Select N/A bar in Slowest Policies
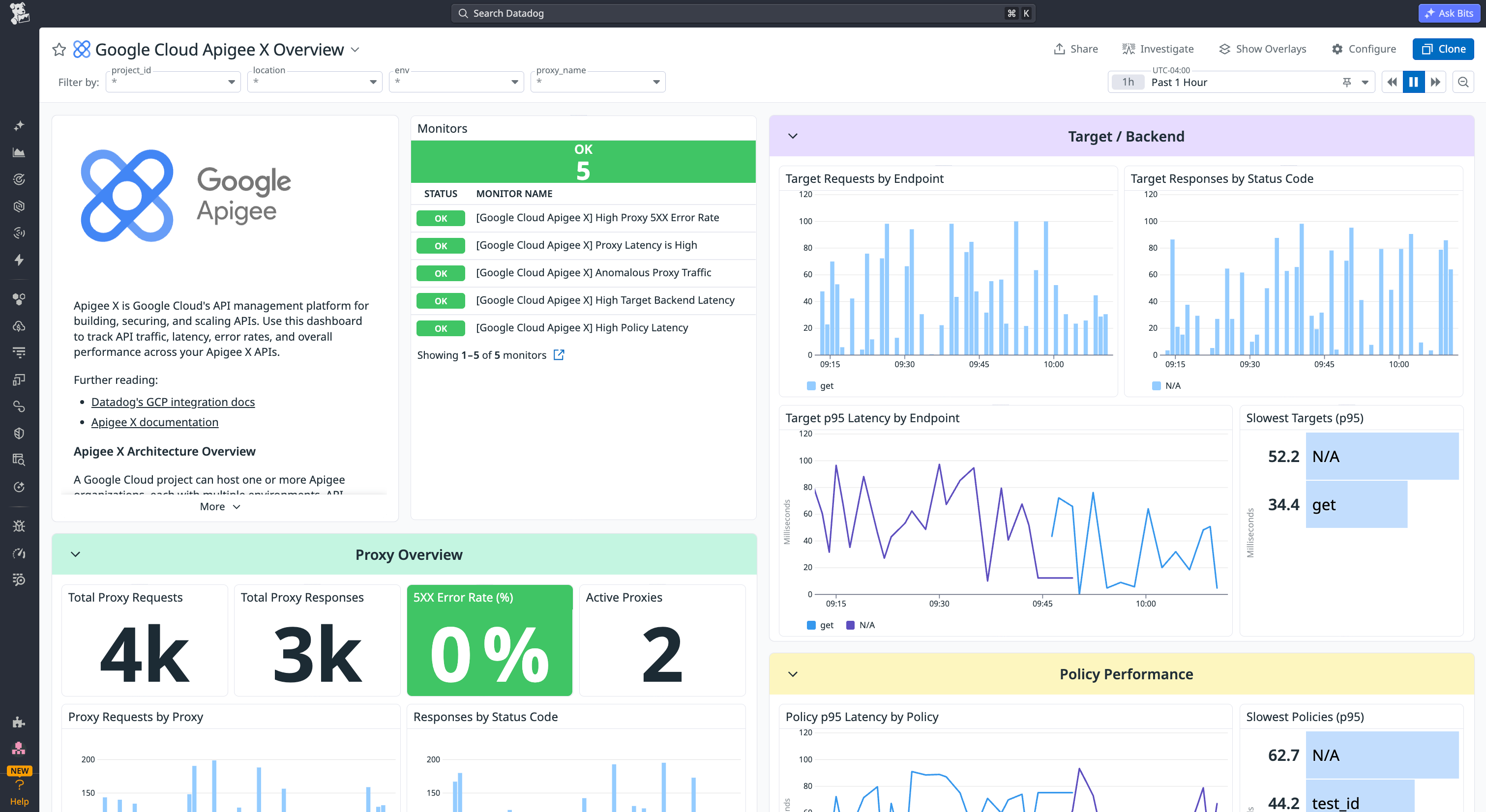 pos(1382,755)
